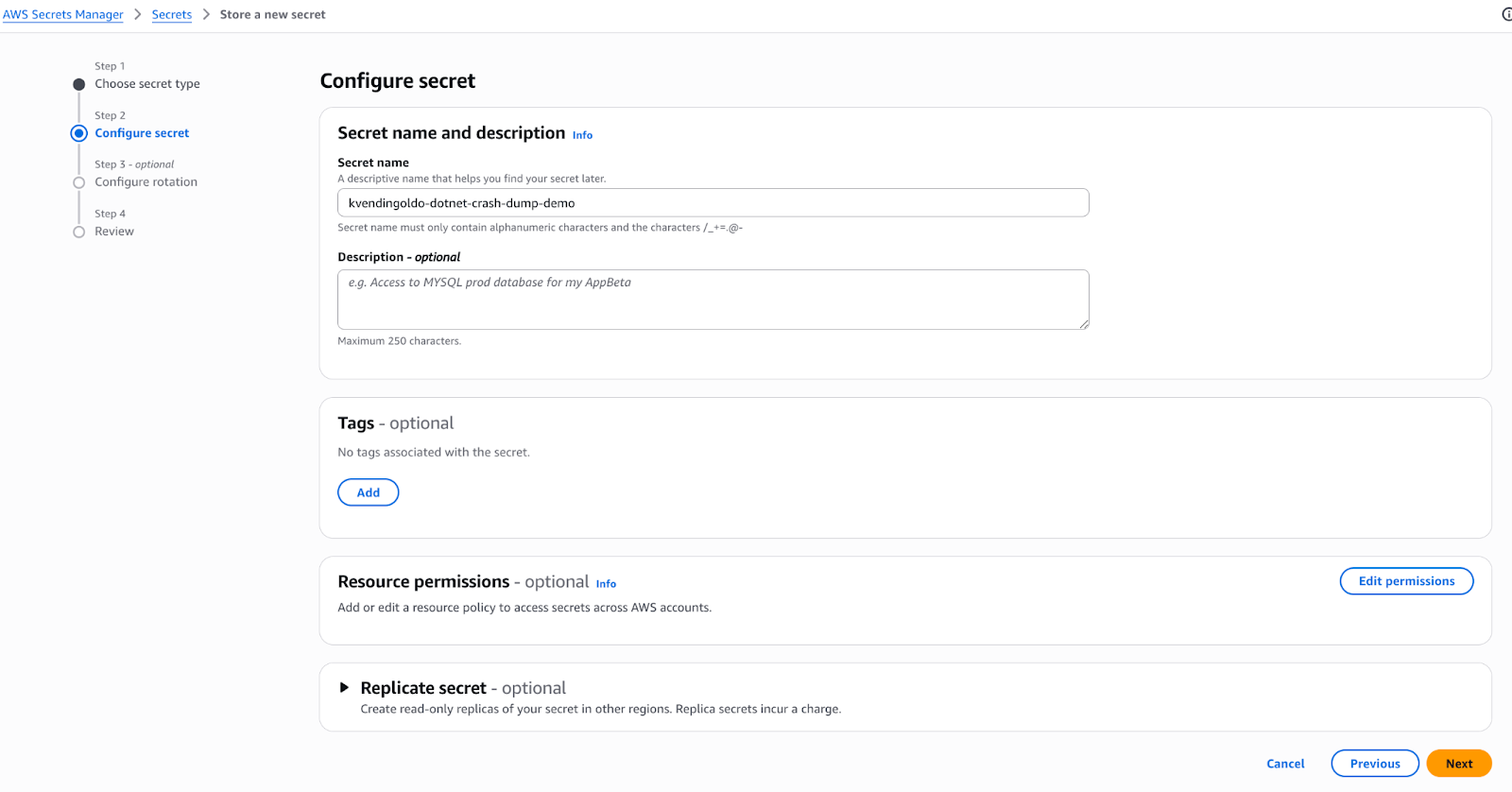Open the AWS Secrets Manager breadcrumb link

(x=62, y=15)
